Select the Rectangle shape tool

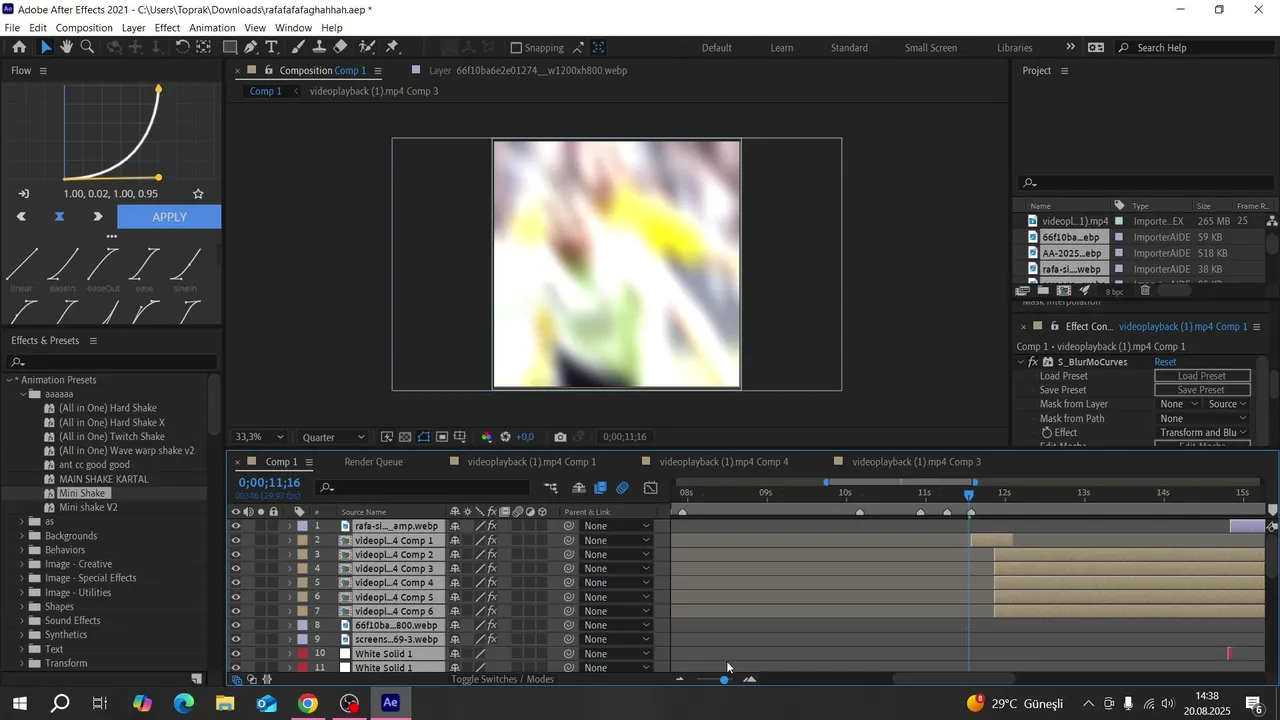point(230,47)
